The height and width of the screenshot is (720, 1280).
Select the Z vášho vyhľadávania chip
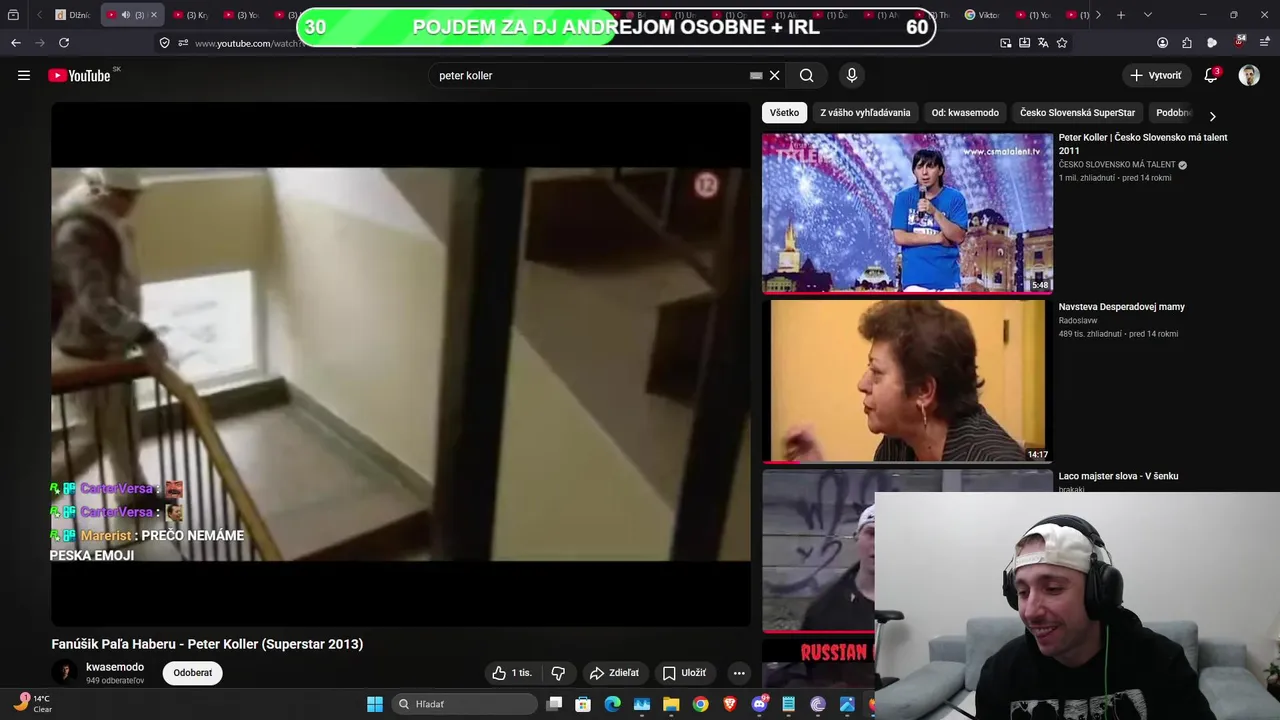click(x=865, y=113)
